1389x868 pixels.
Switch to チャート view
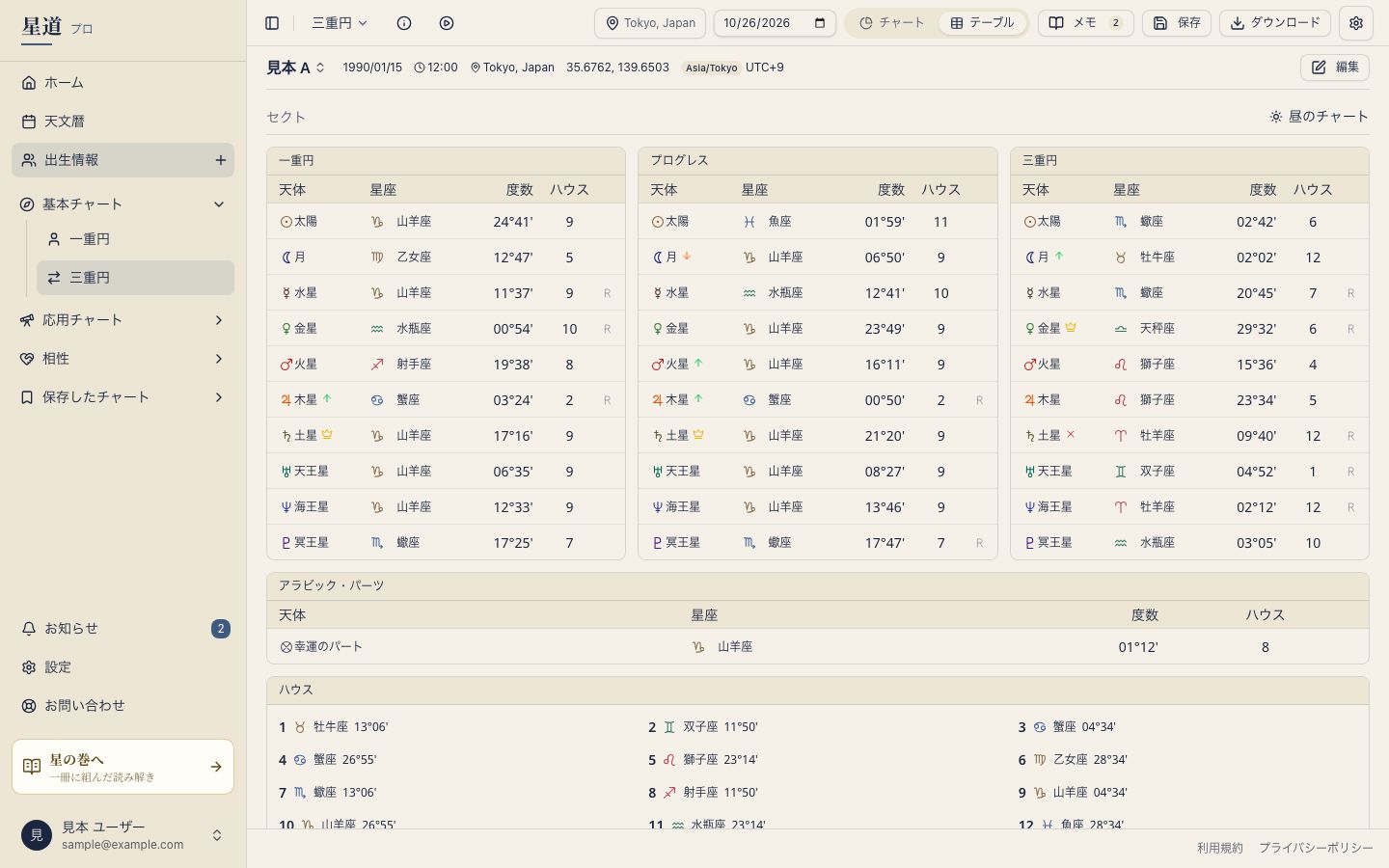coord(892,23)
